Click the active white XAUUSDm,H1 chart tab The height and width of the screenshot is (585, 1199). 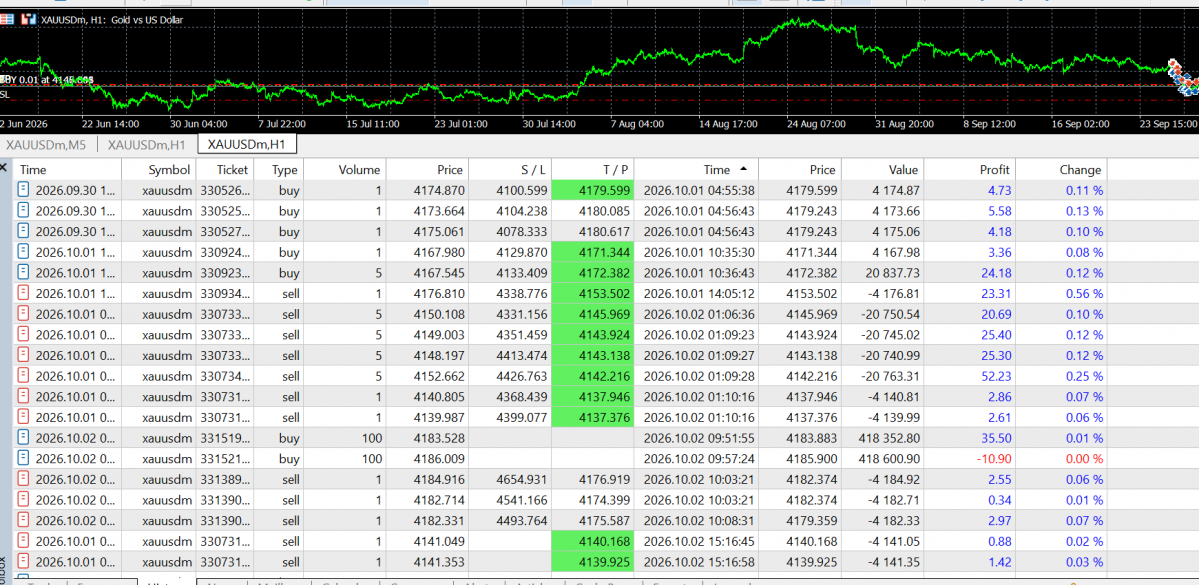click(x=247, y=144)
